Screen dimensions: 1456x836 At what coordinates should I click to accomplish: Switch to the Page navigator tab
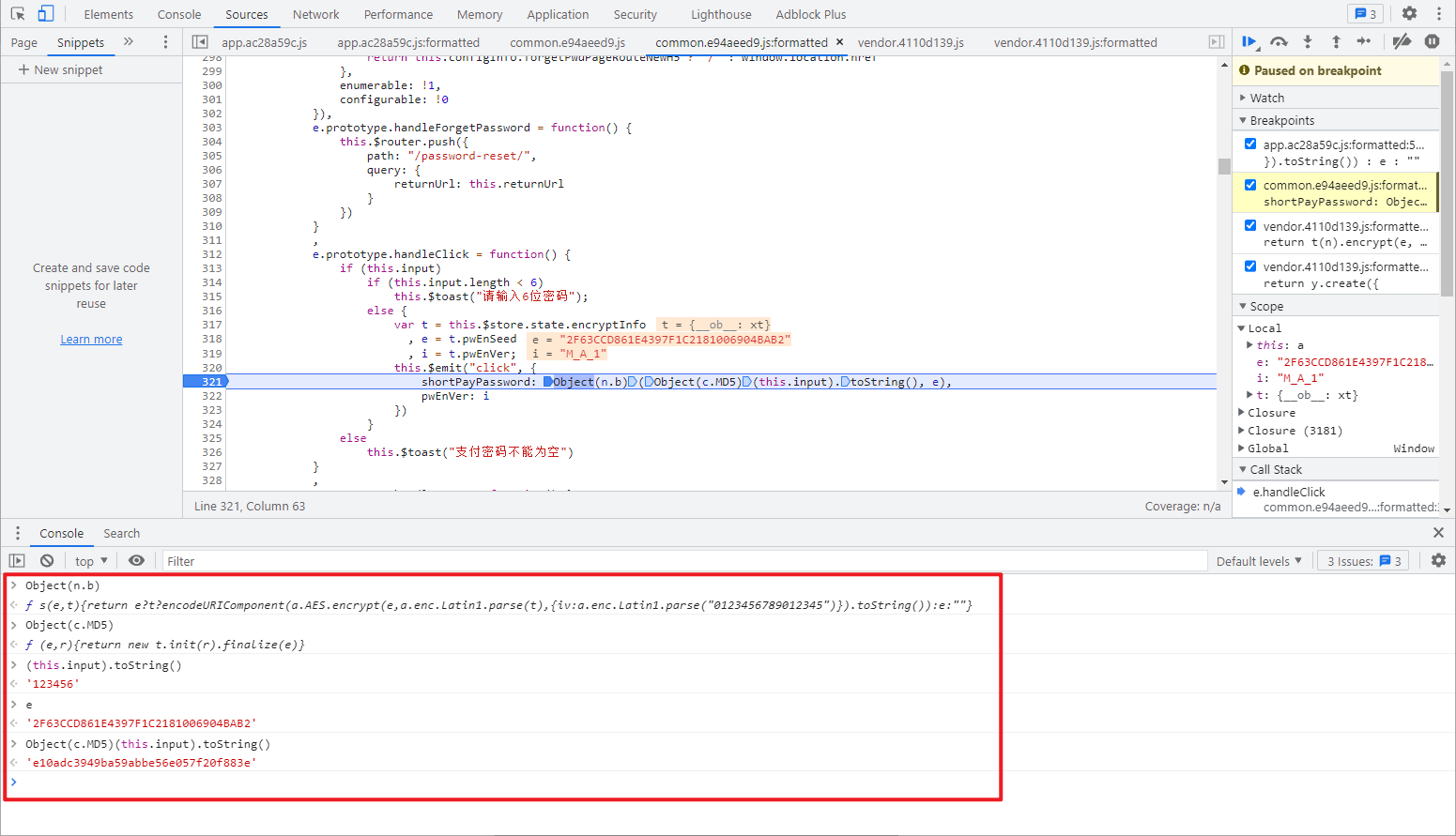click(24, 42)
